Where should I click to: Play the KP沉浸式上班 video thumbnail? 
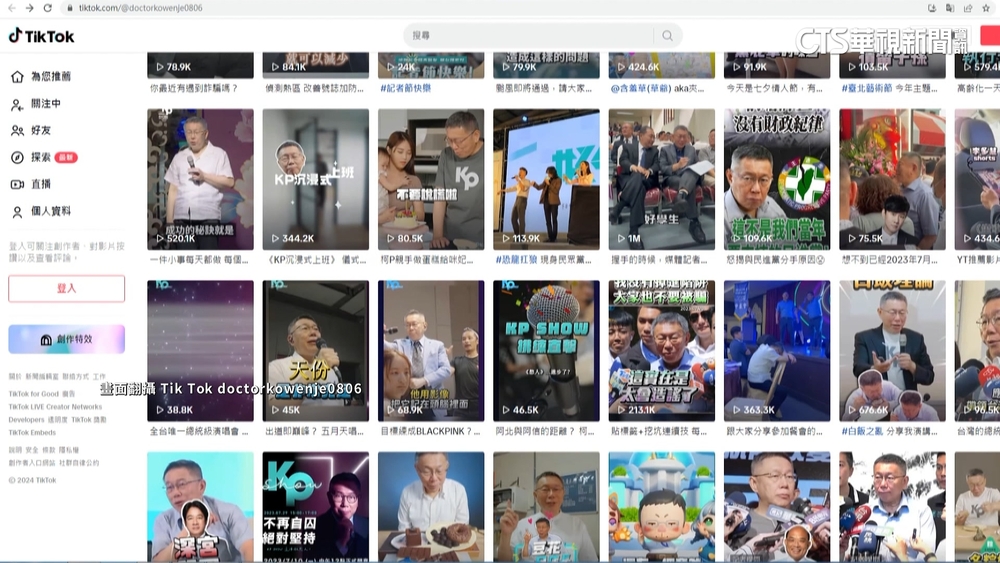click(315, 179)
